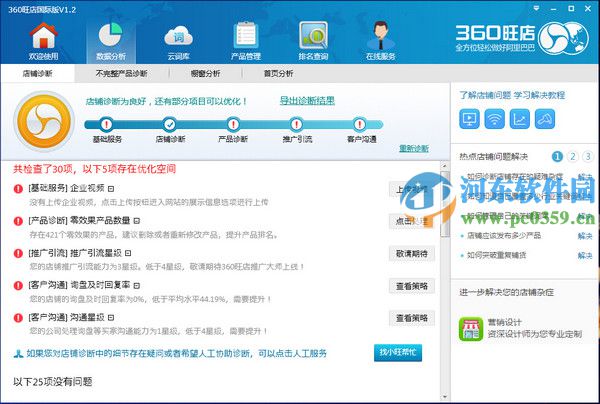
Task: Click the text 以下25项没有问题
Action: (52, 381)
